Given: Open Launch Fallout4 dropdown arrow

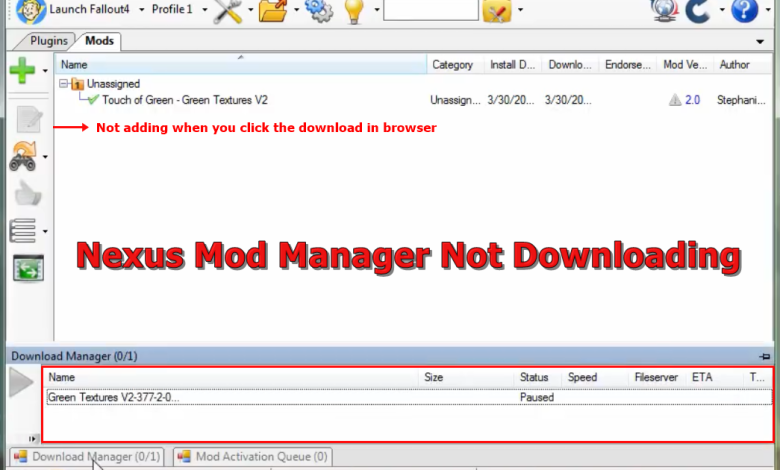Looking at the screenshot, I should [141, 9].
